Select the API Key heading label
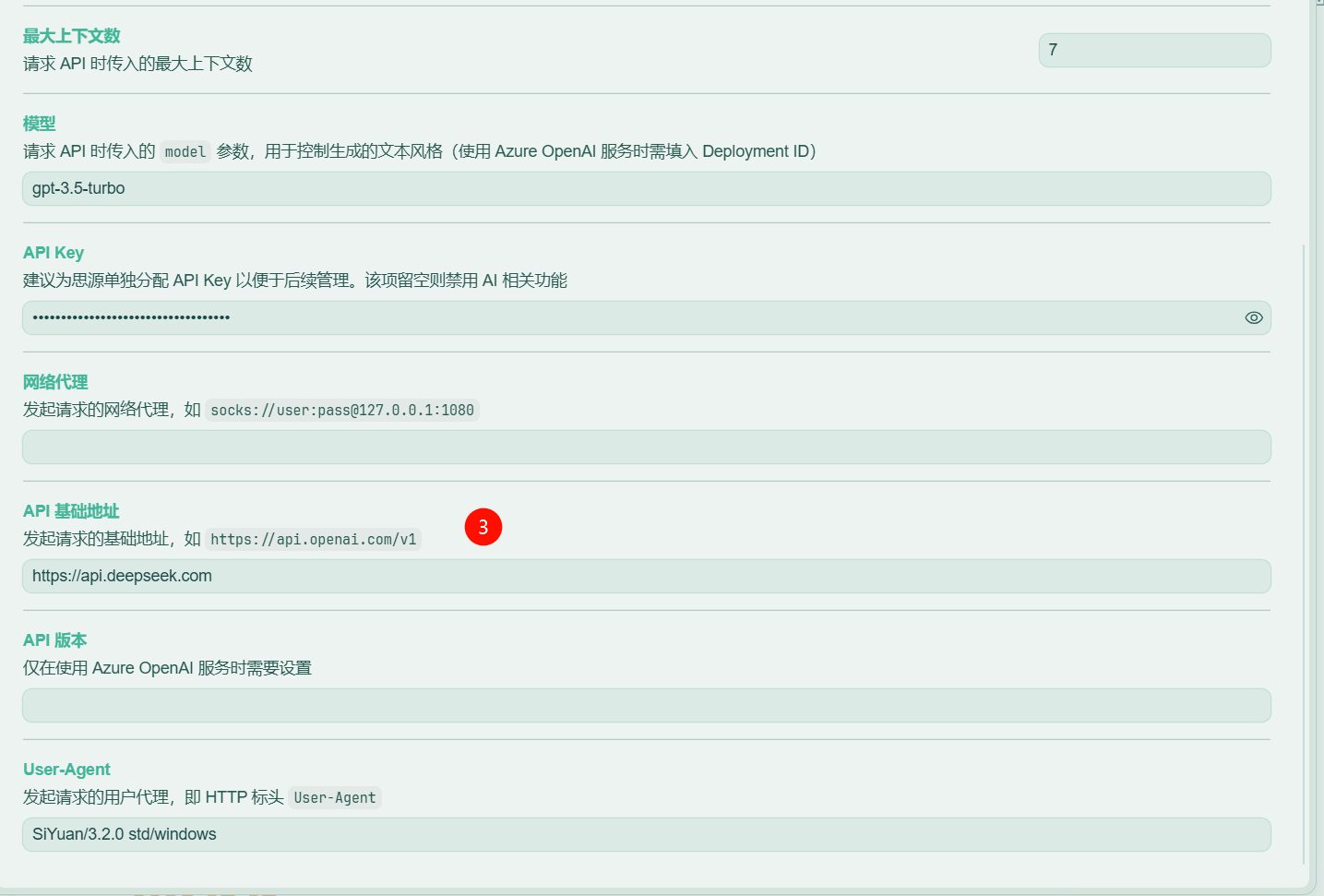This screenshot has width=1324, height=896. pos(54,253)
